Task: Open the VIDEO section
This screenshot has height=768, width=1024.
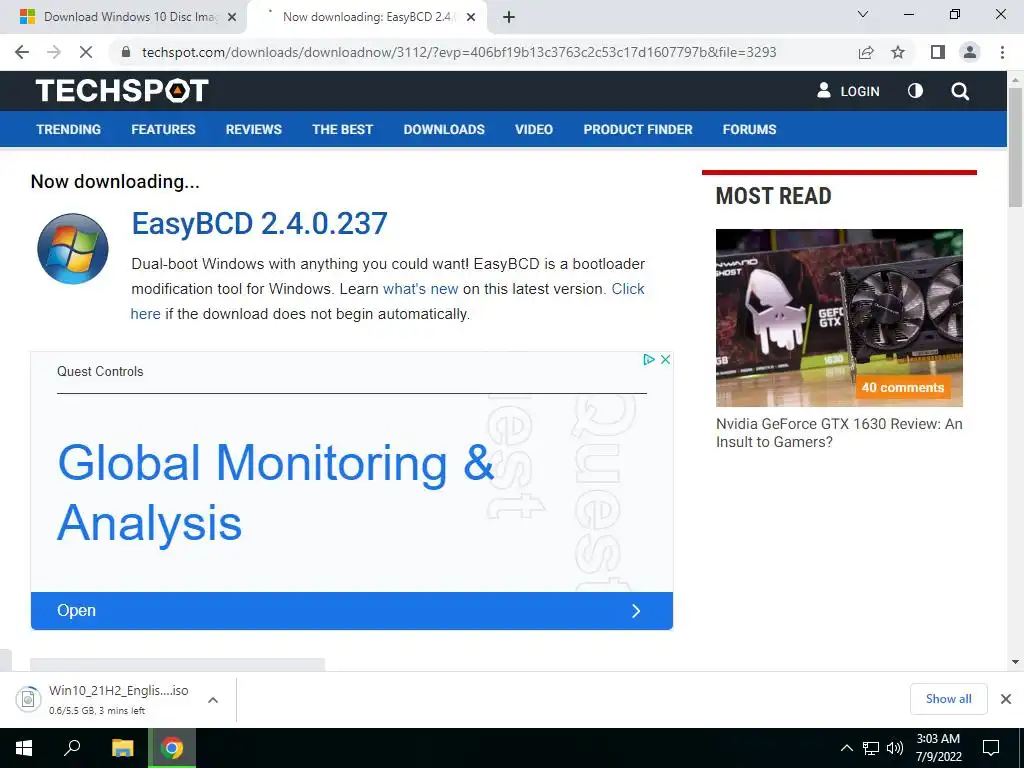Action: 534,129
